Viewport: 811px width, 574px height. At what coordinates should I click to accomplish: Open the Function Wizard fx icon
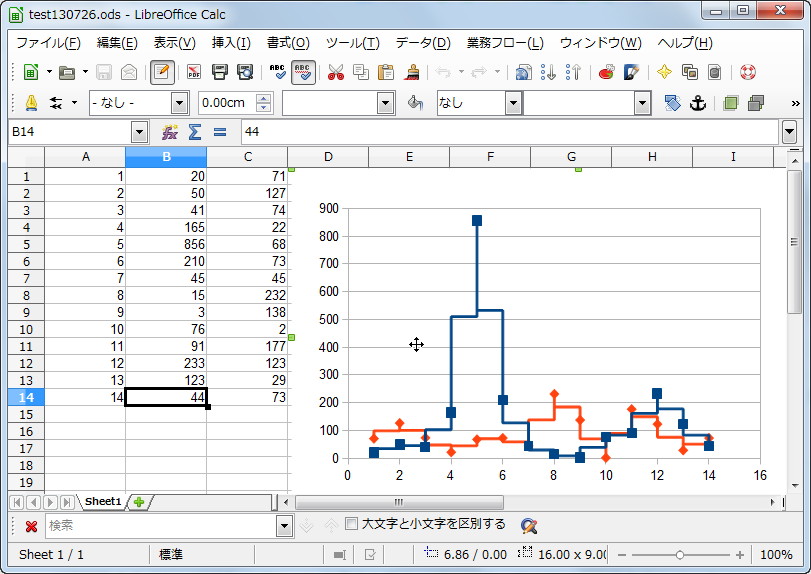coord(170,132)
